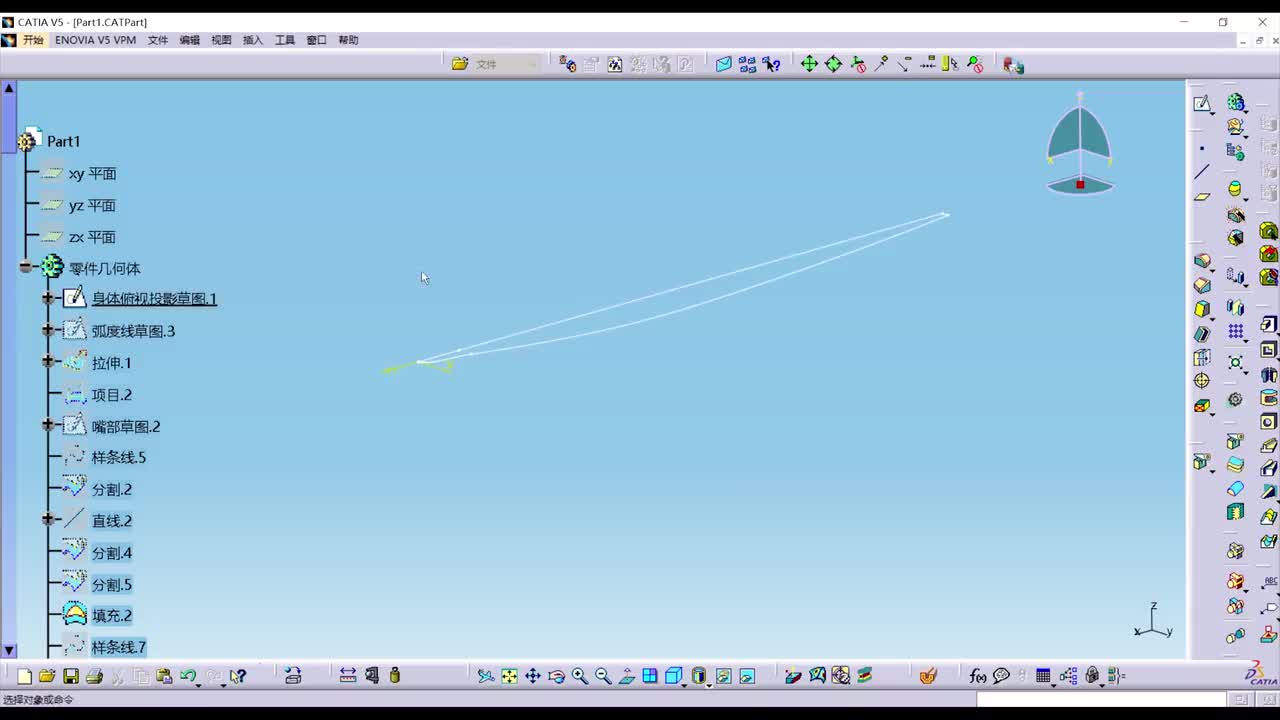Click the Zoom In magnifier icon
This screenshot has width=1280, height=720.
click(580, 676)
